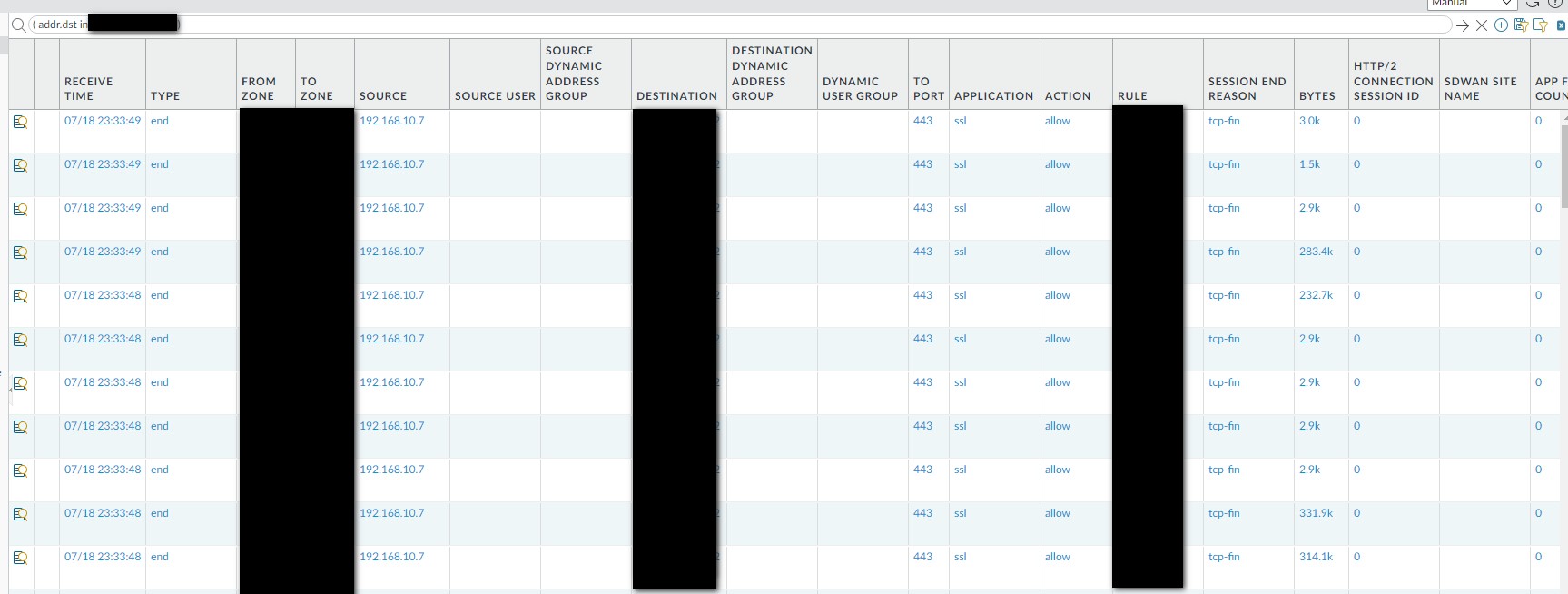Open log details for the 283.4k session

pos(20,252)
